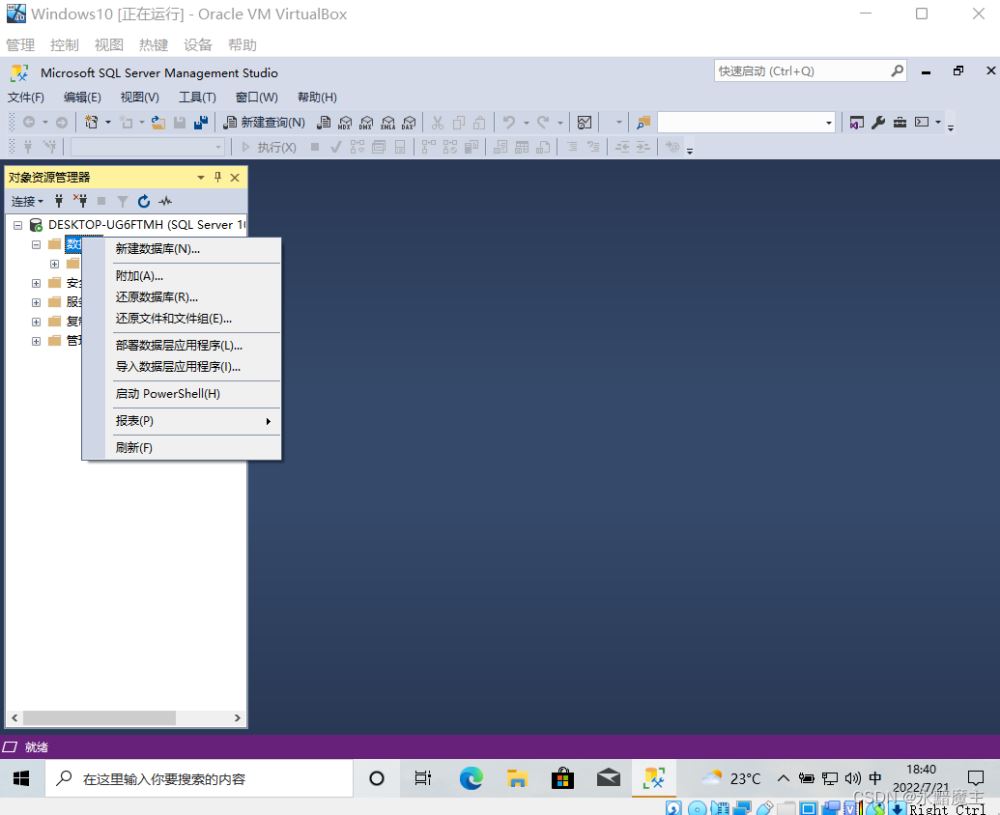Open File Explorer from taskbar

[x=517, y=778]
